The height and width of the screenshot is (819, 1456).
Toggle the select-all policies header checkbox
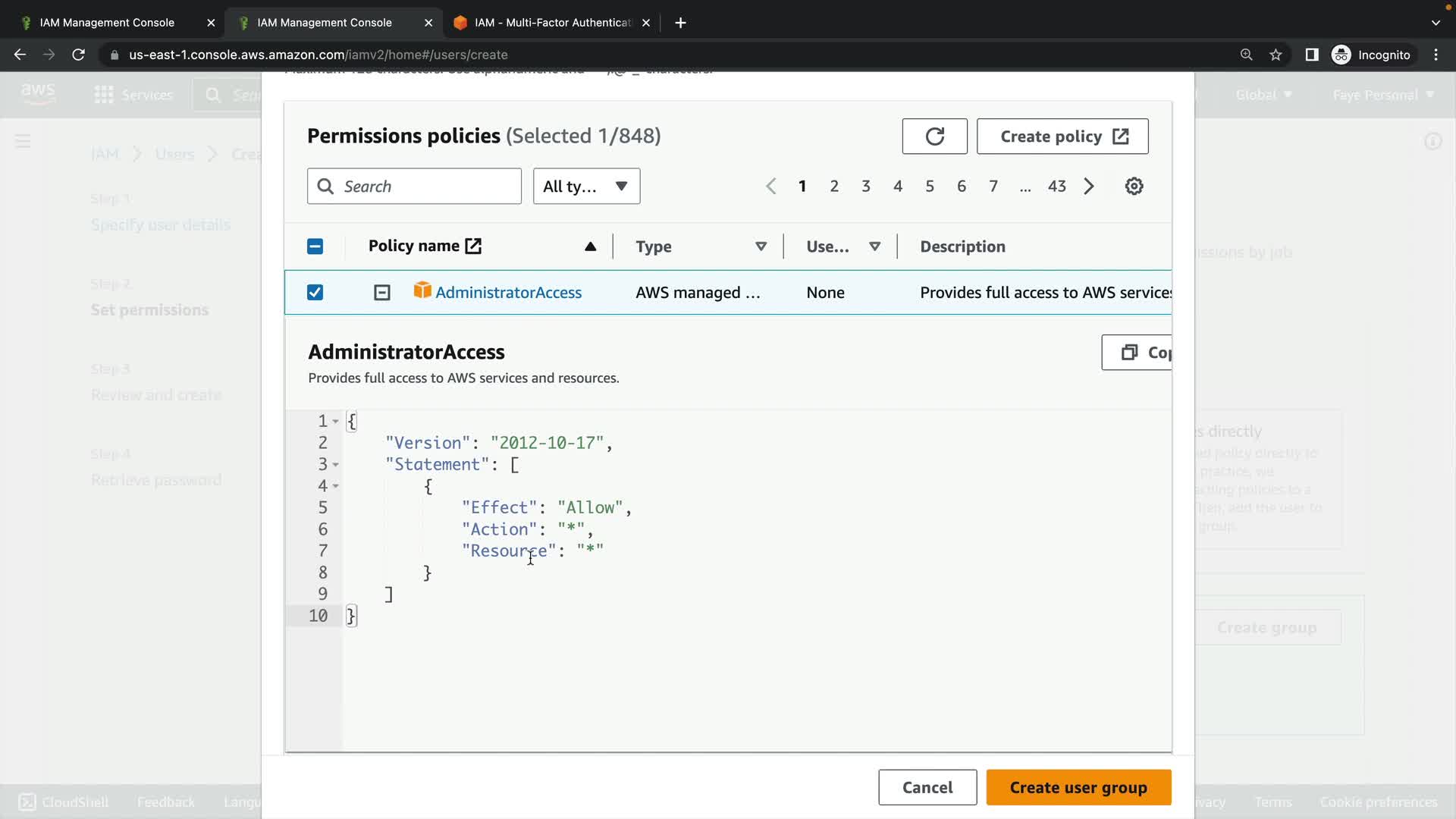click(315, 246)
